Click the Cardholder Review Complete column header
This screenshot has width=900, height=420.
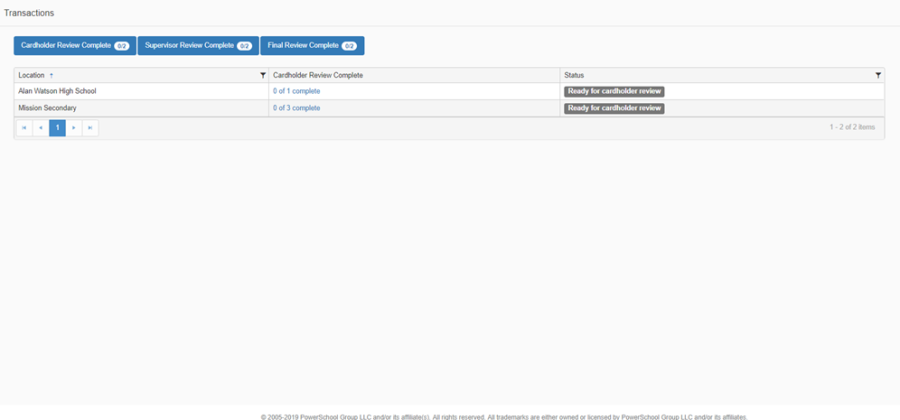(x=318, y=75)
